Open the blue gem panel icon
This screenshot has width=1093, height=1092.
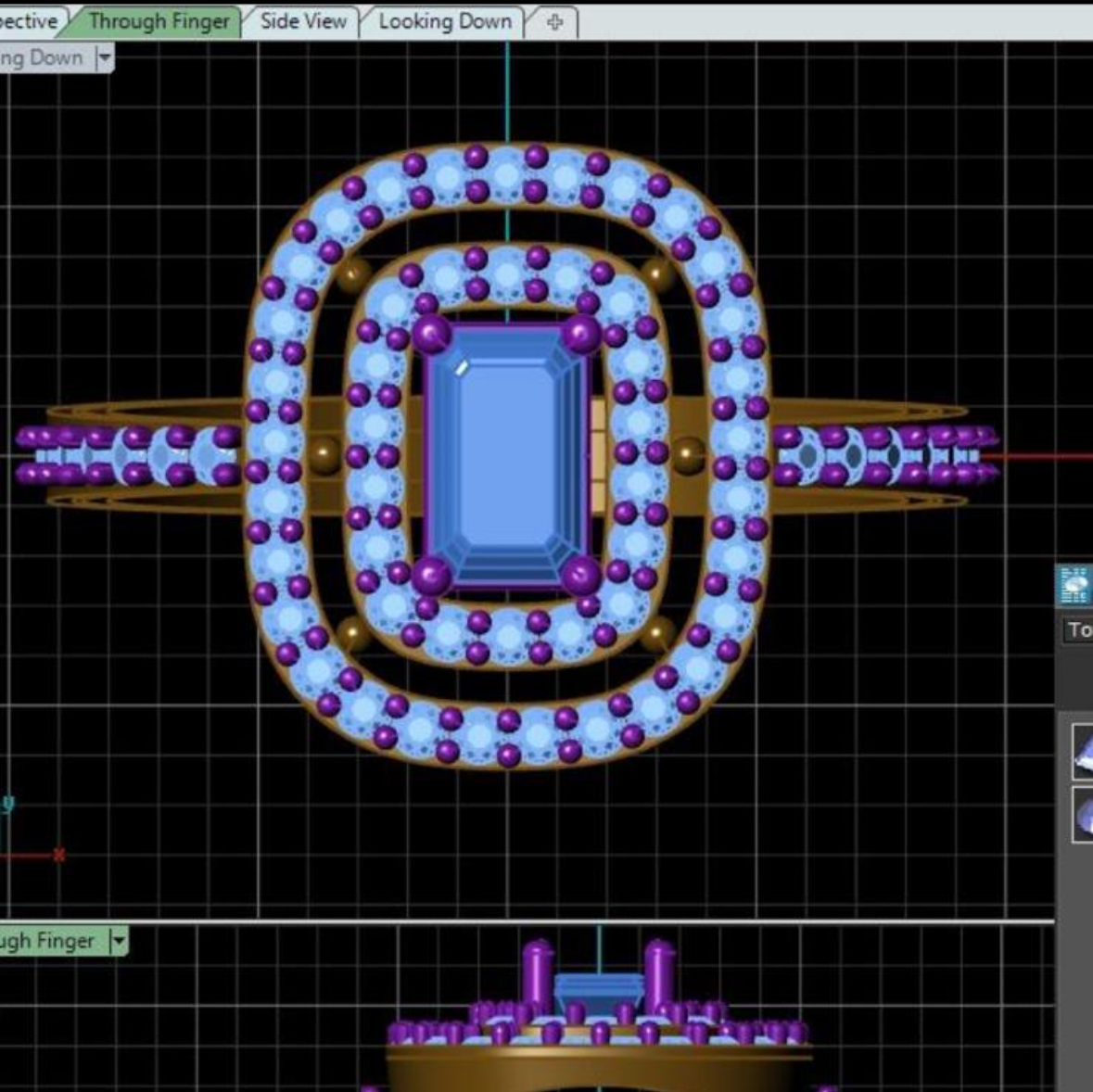[x=1075, y=586]
